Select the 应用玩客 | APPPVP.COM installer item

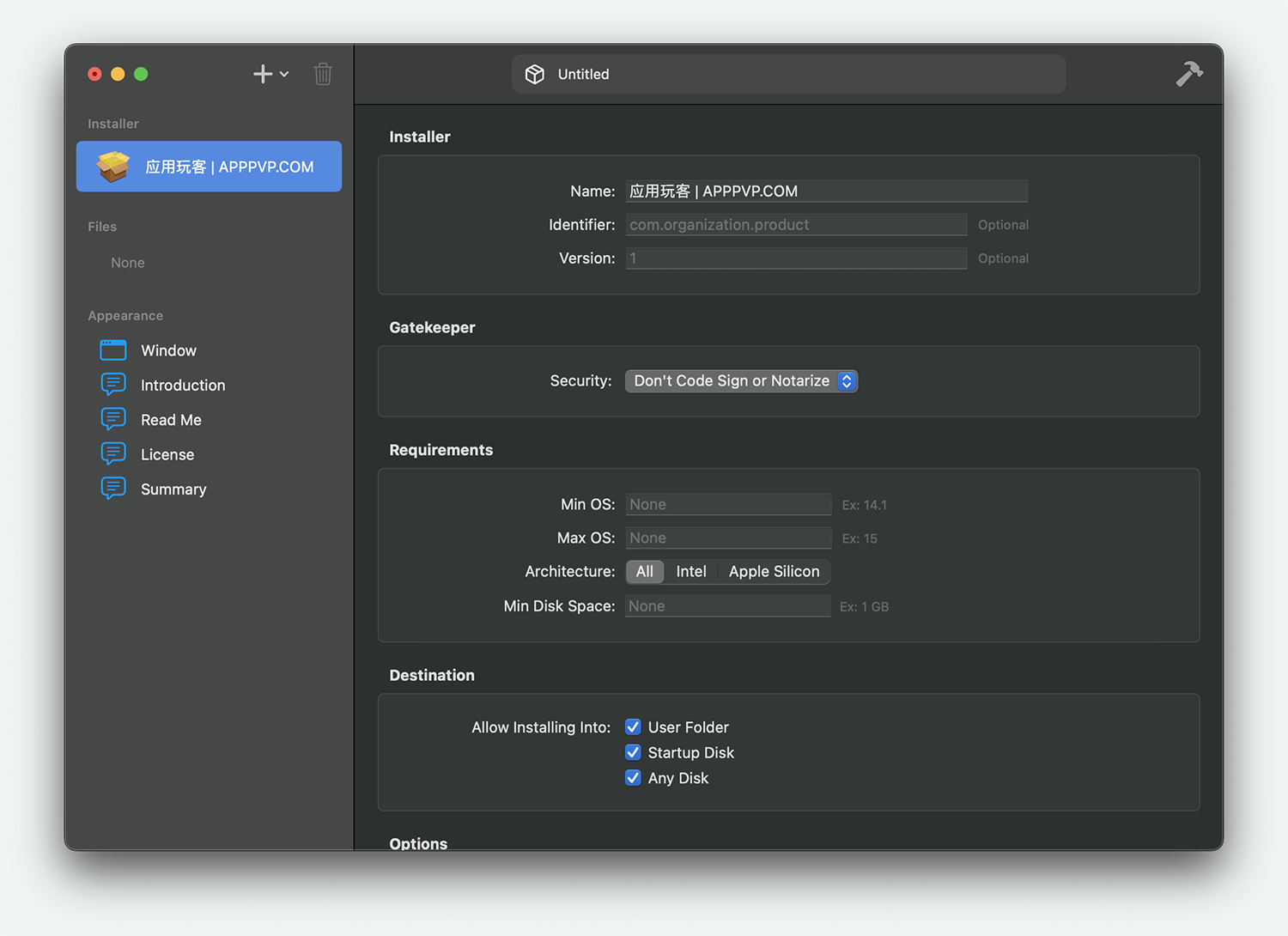209,167
